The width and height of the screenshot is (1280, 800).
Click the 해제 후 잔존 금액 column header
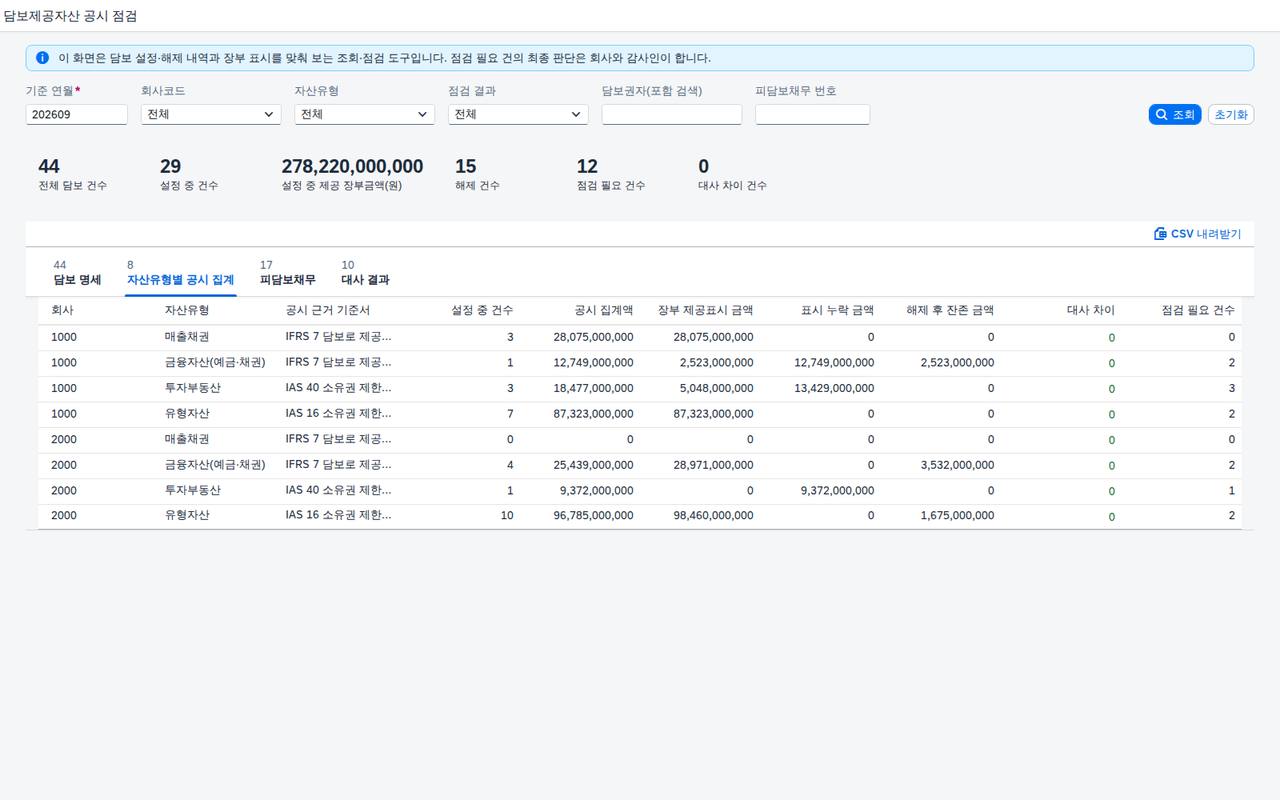[x=951, y=311]
